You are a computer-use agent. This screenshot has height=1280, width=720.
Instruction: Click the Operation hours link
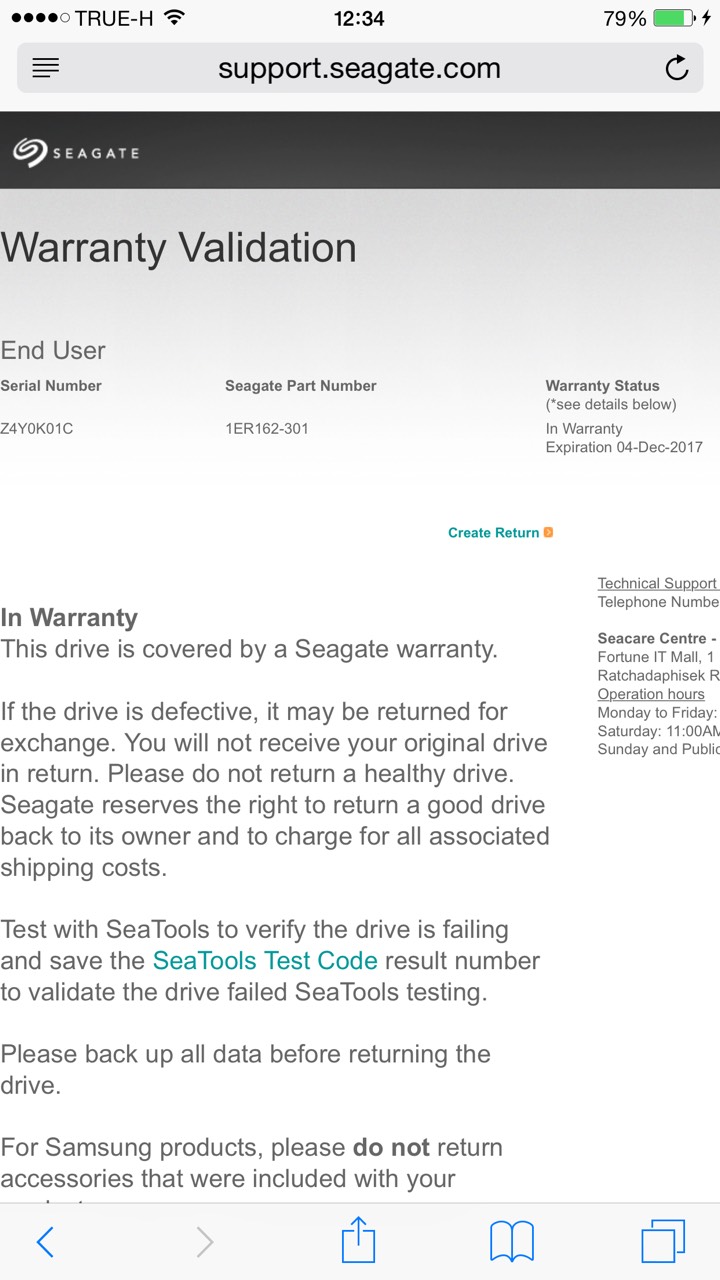click(651, 694)
